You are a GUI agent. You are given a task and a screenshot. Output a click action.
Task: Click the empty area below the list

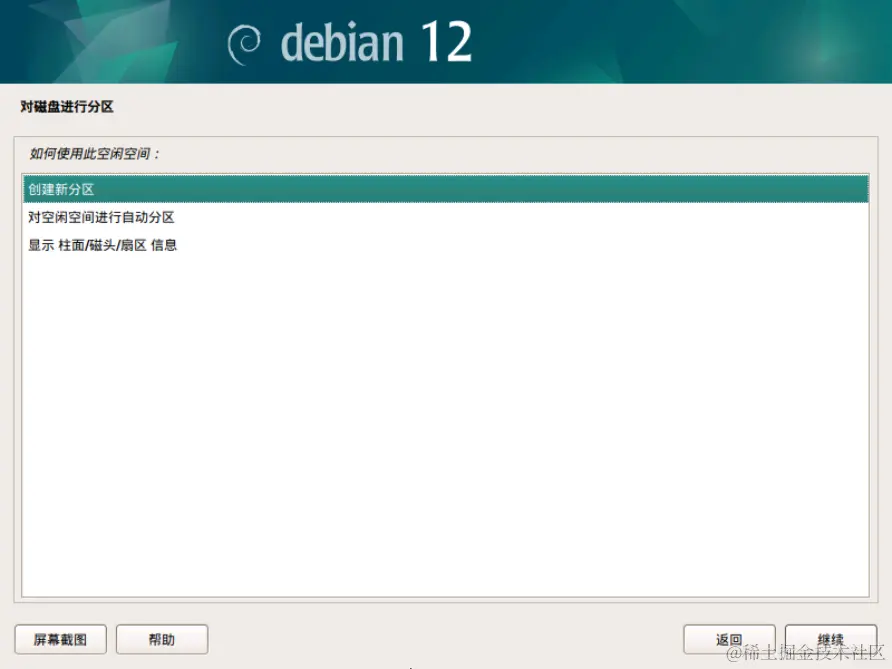[445, 420]
